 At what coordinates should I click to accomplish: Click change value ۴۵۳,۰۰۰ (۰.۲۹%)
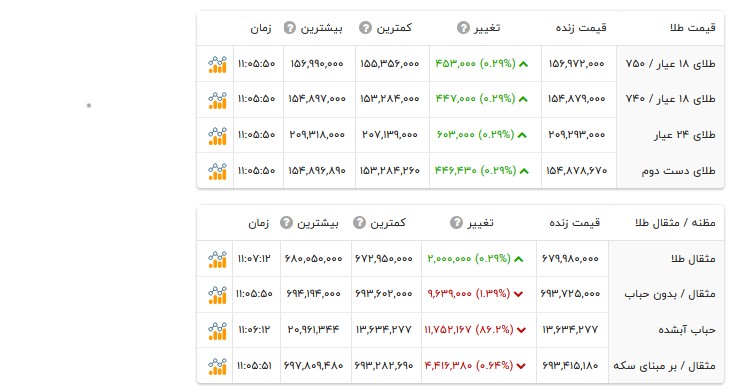coord(475,64)
